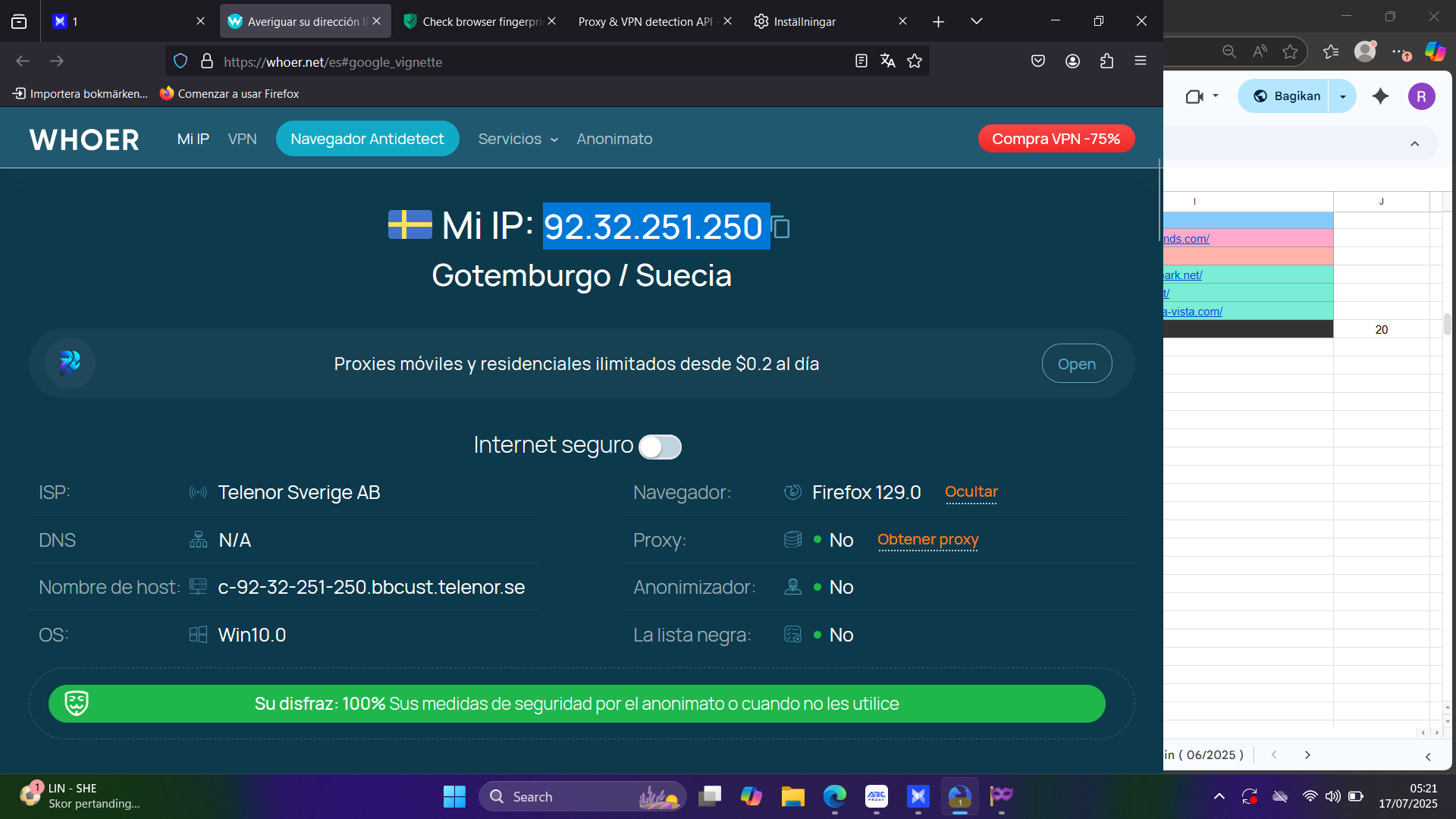Bookmark this page with the star icon

click(915, 61)
